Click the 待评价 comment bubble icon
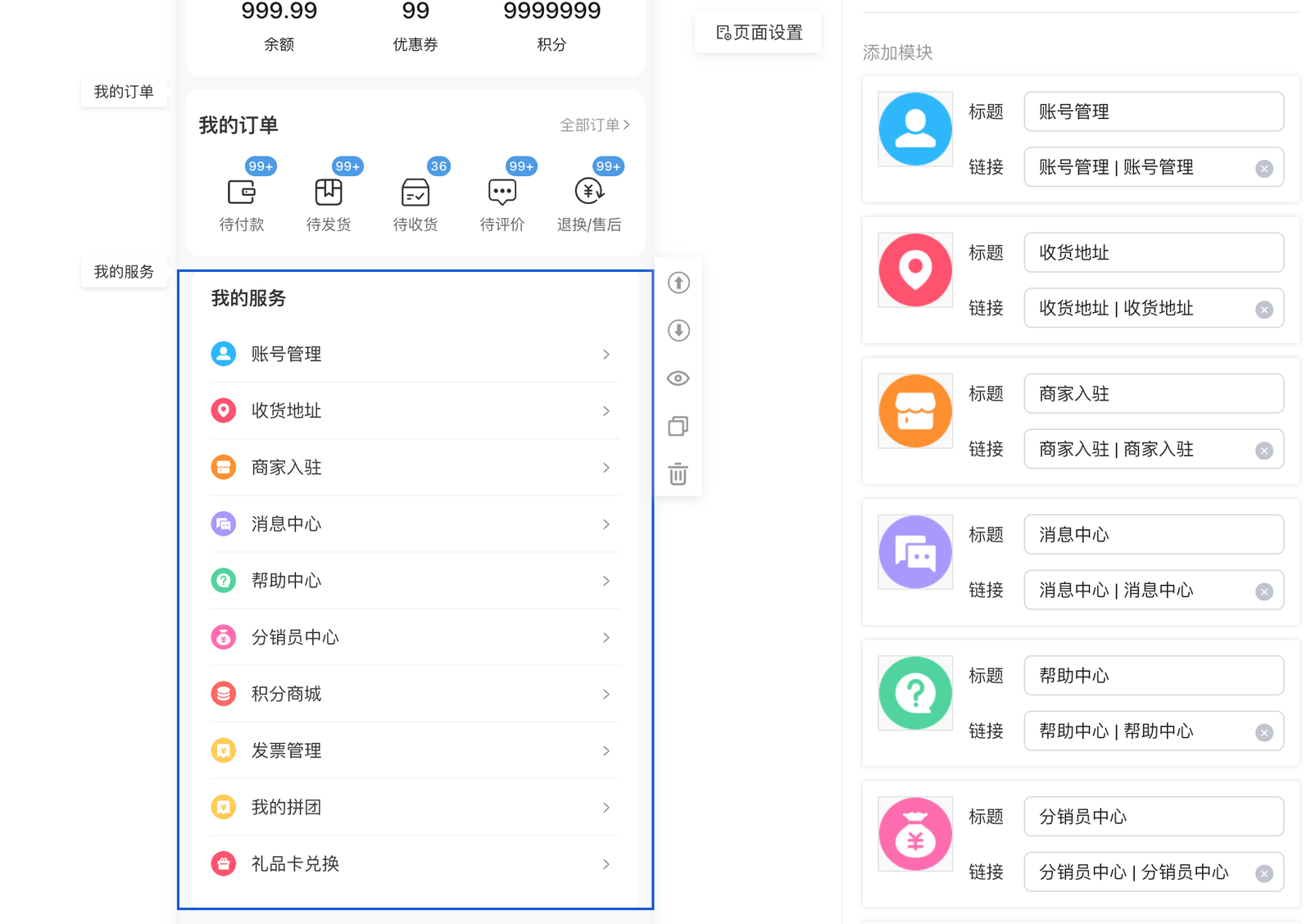The height and width of the screenshot is (924, 1311). click(x=502, y=192)
